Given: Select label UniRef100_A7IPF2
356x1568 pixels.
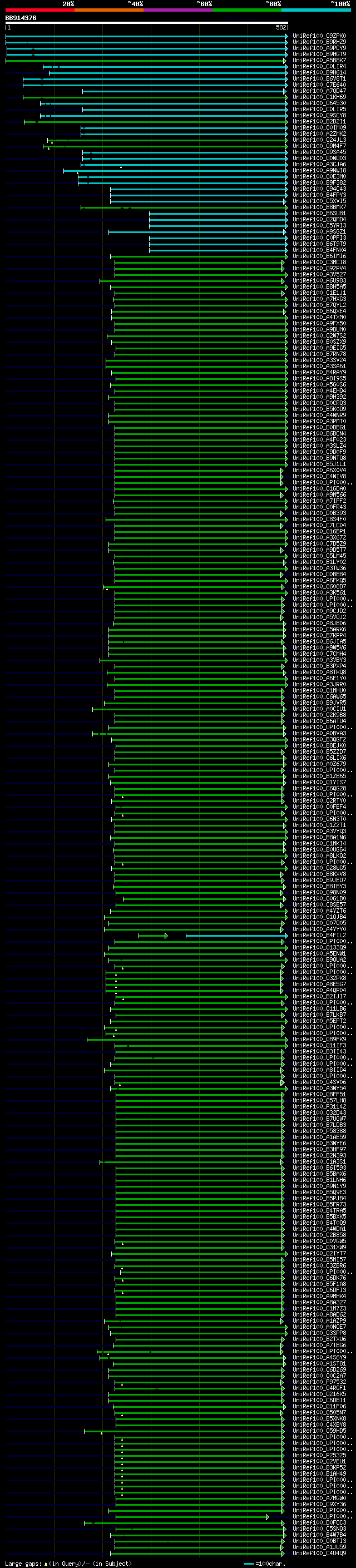Looking at the screenshot, I should 319,501.
